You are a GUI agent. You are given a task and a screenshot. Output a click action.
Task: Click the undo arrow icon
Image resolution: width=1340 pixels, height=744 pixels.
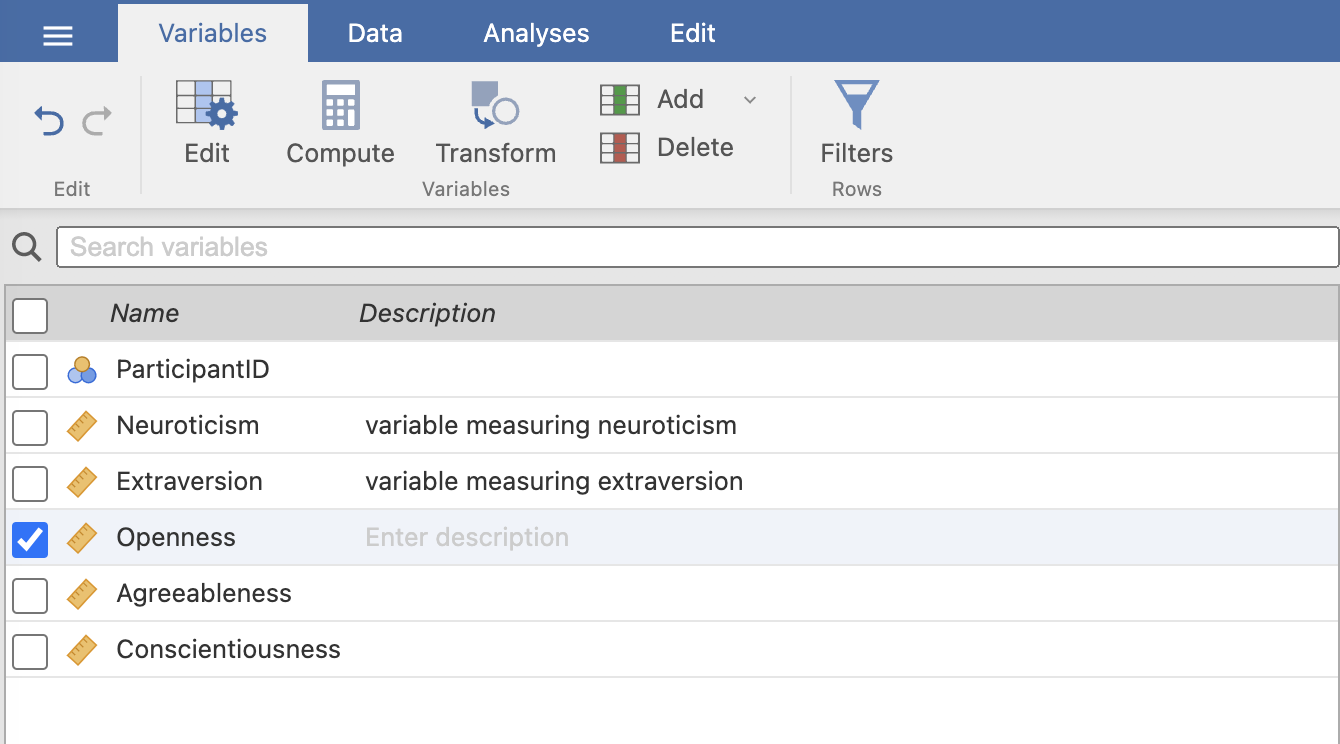(x=48, y=122)
